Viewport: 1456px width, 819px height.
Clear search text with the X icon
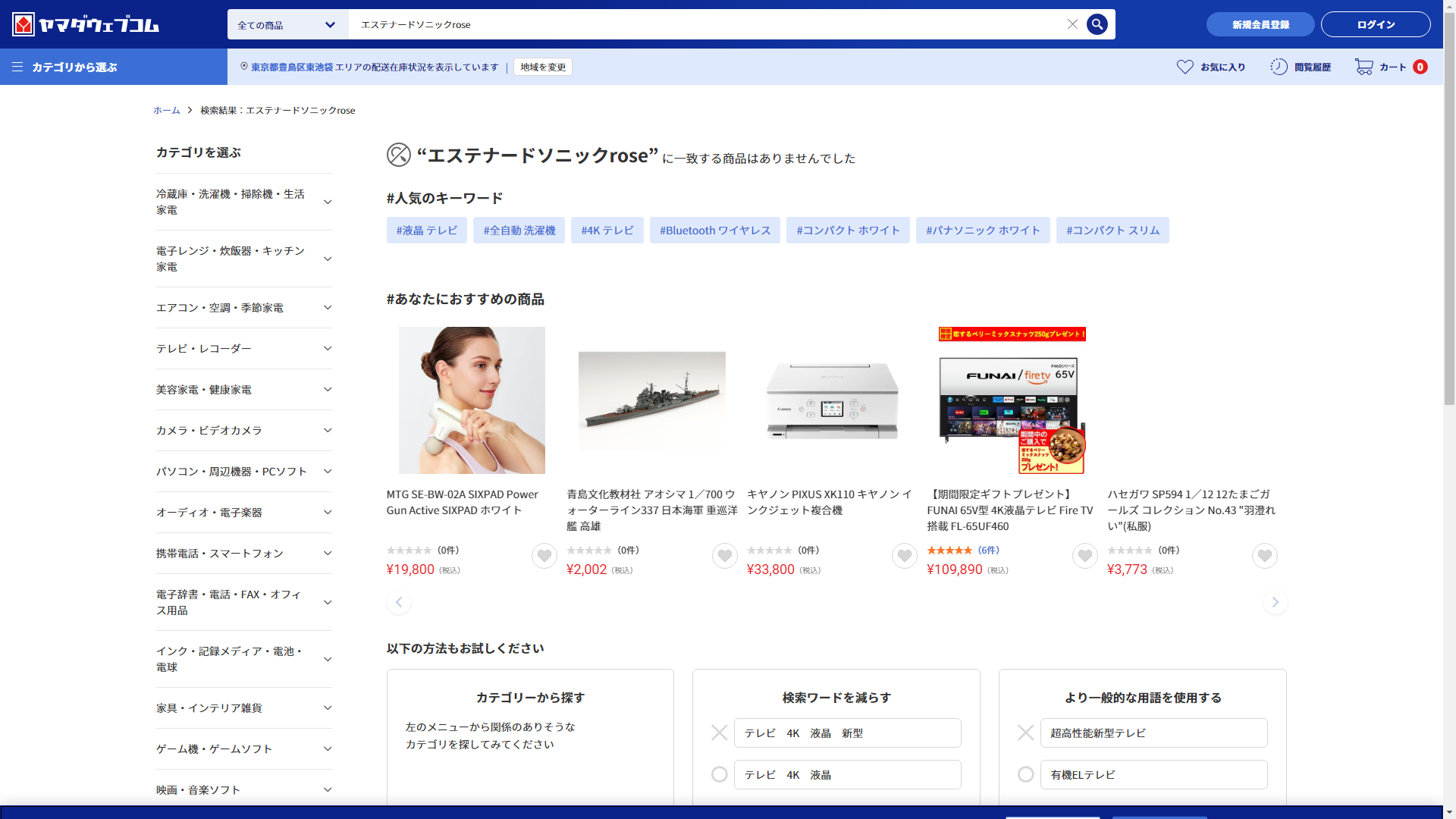1072,24
